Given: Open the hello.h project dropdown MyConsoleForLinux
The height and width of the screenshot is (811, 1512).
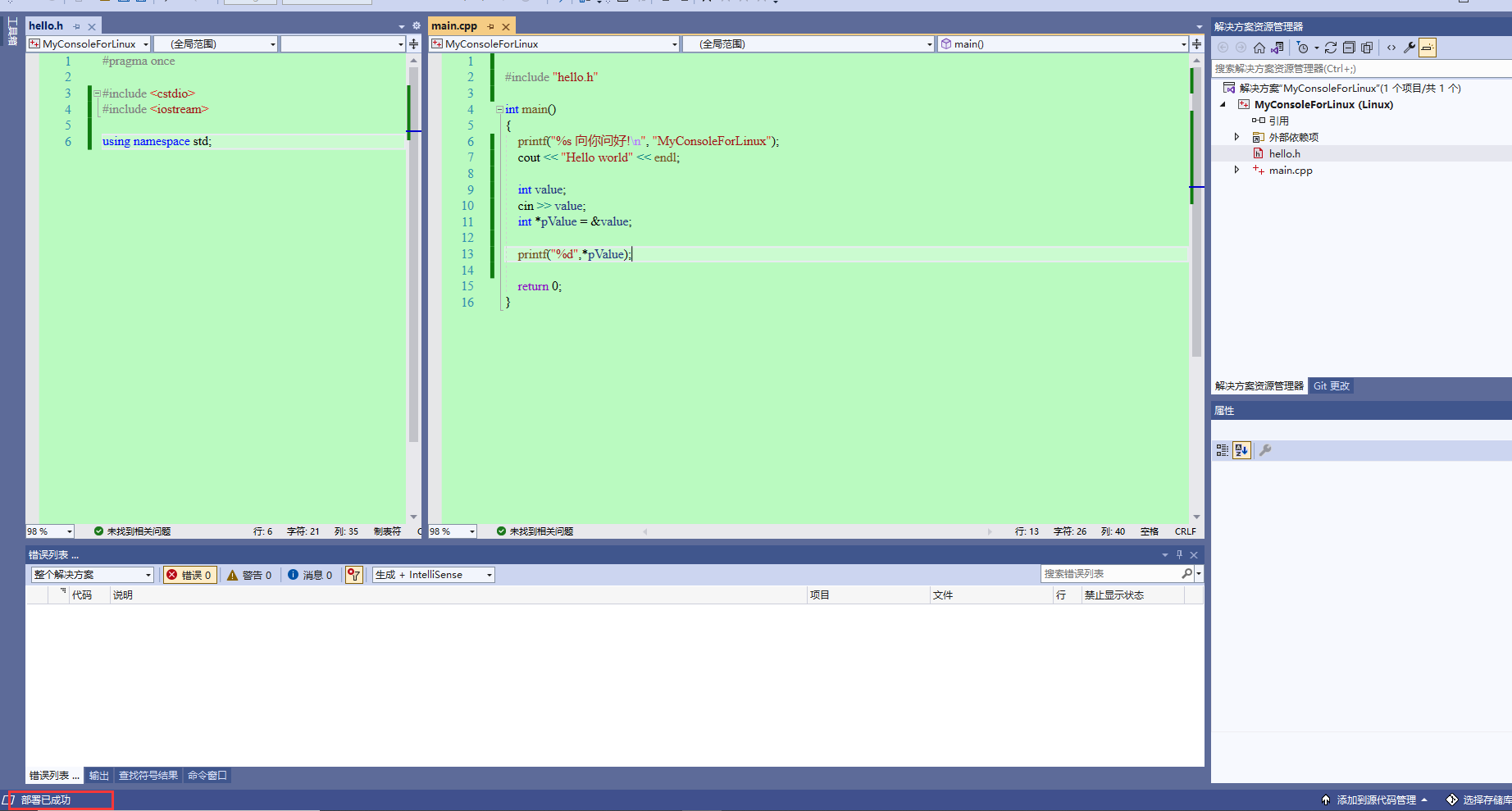Looking at the screenshot, I should (89, 43).
